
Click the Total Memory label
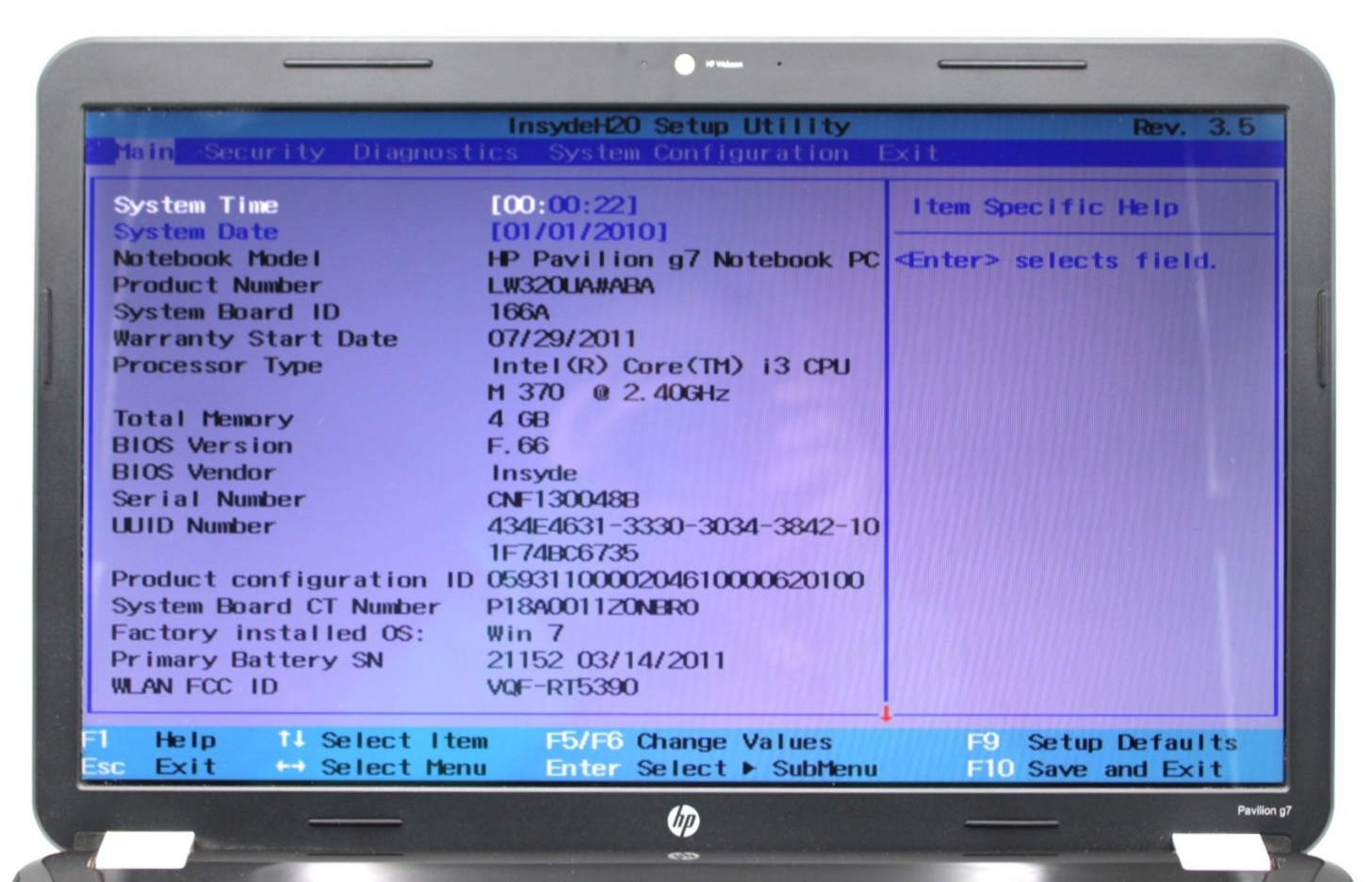(204, 418)
